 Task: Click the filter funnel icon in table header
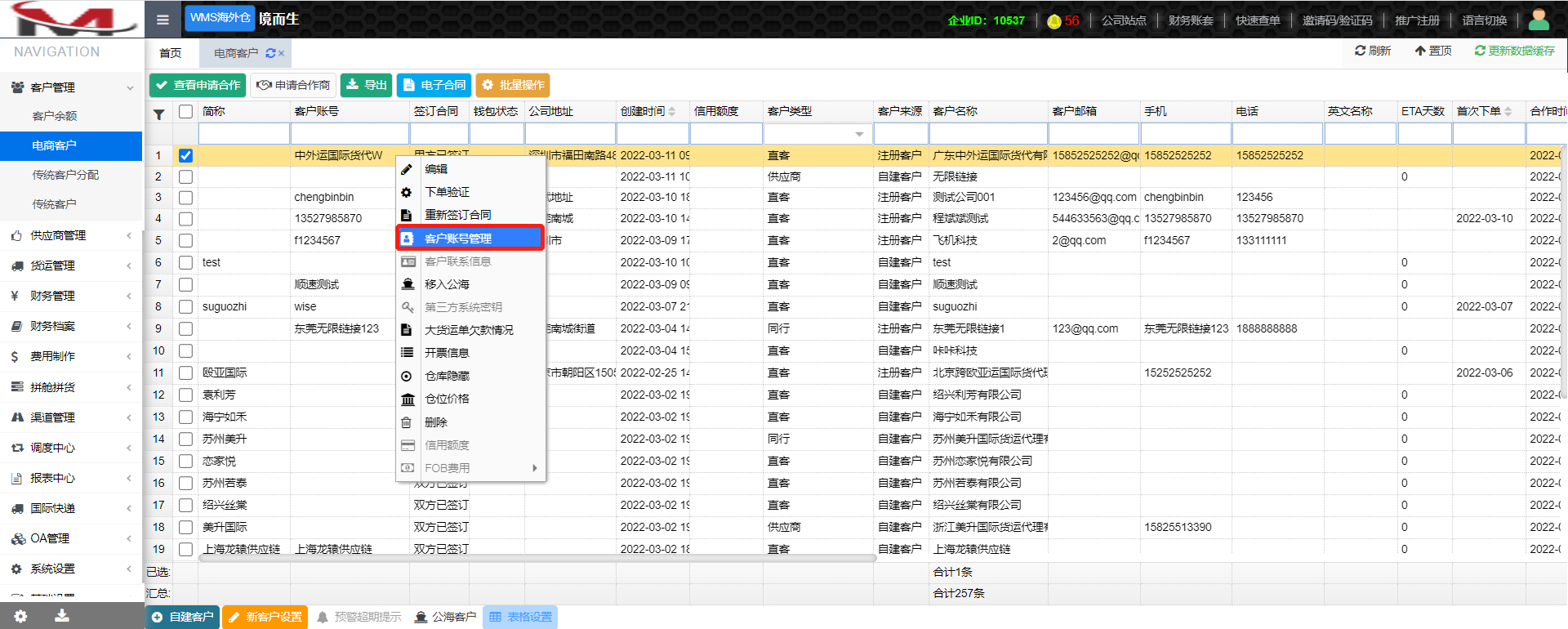[x=159, y=114]
